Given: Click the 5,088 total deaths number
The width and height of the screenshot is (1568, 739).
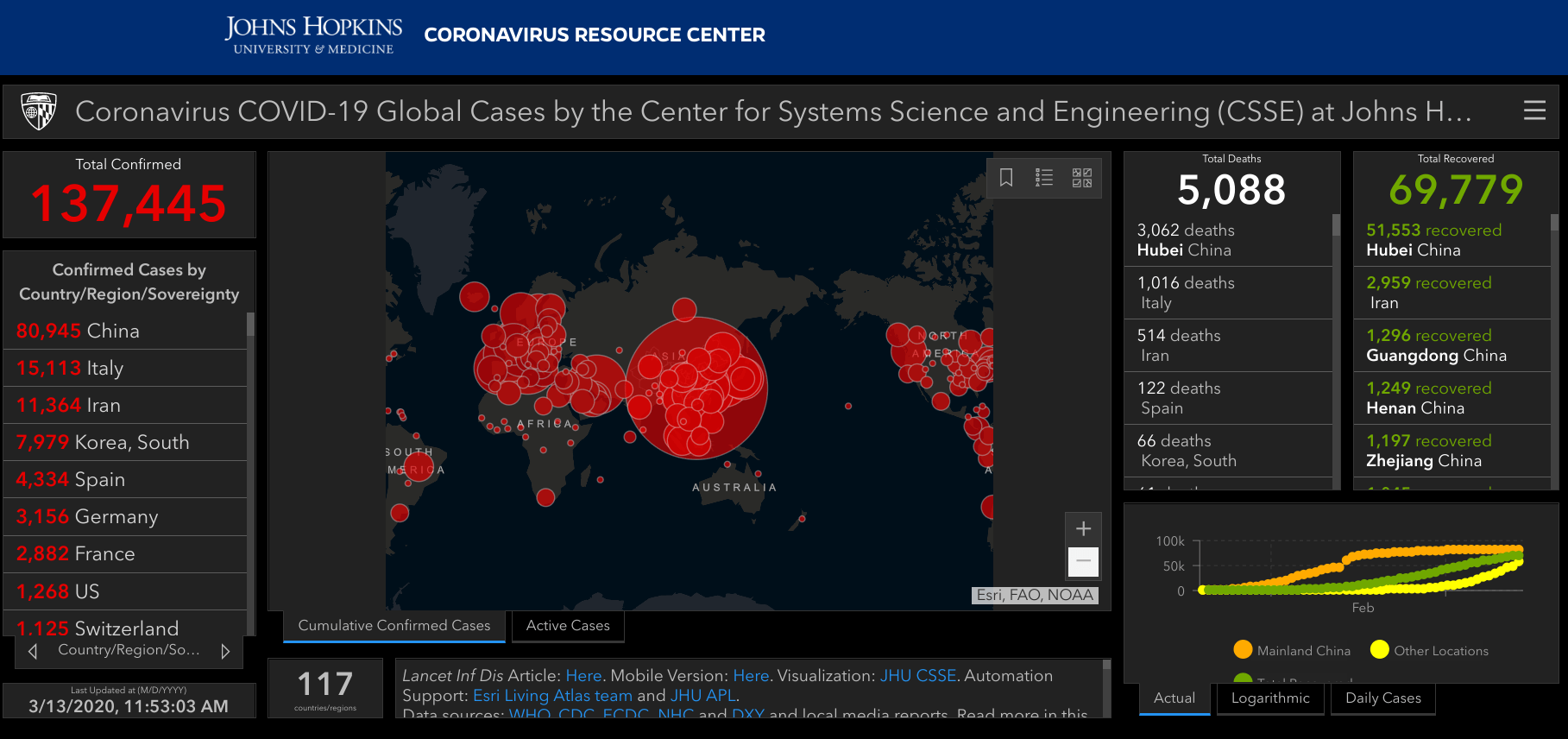Looking at the screenshot, I should 1231,190.
